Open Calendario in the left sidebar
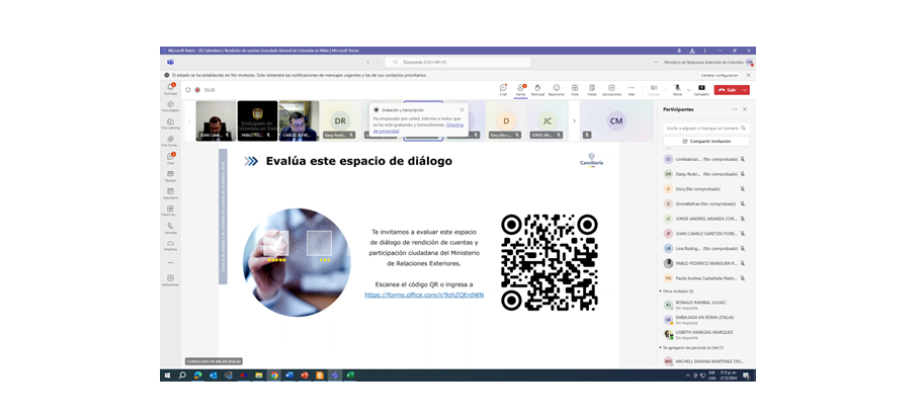The height and width of the screenshot is (420, 920). click(170, 193)
